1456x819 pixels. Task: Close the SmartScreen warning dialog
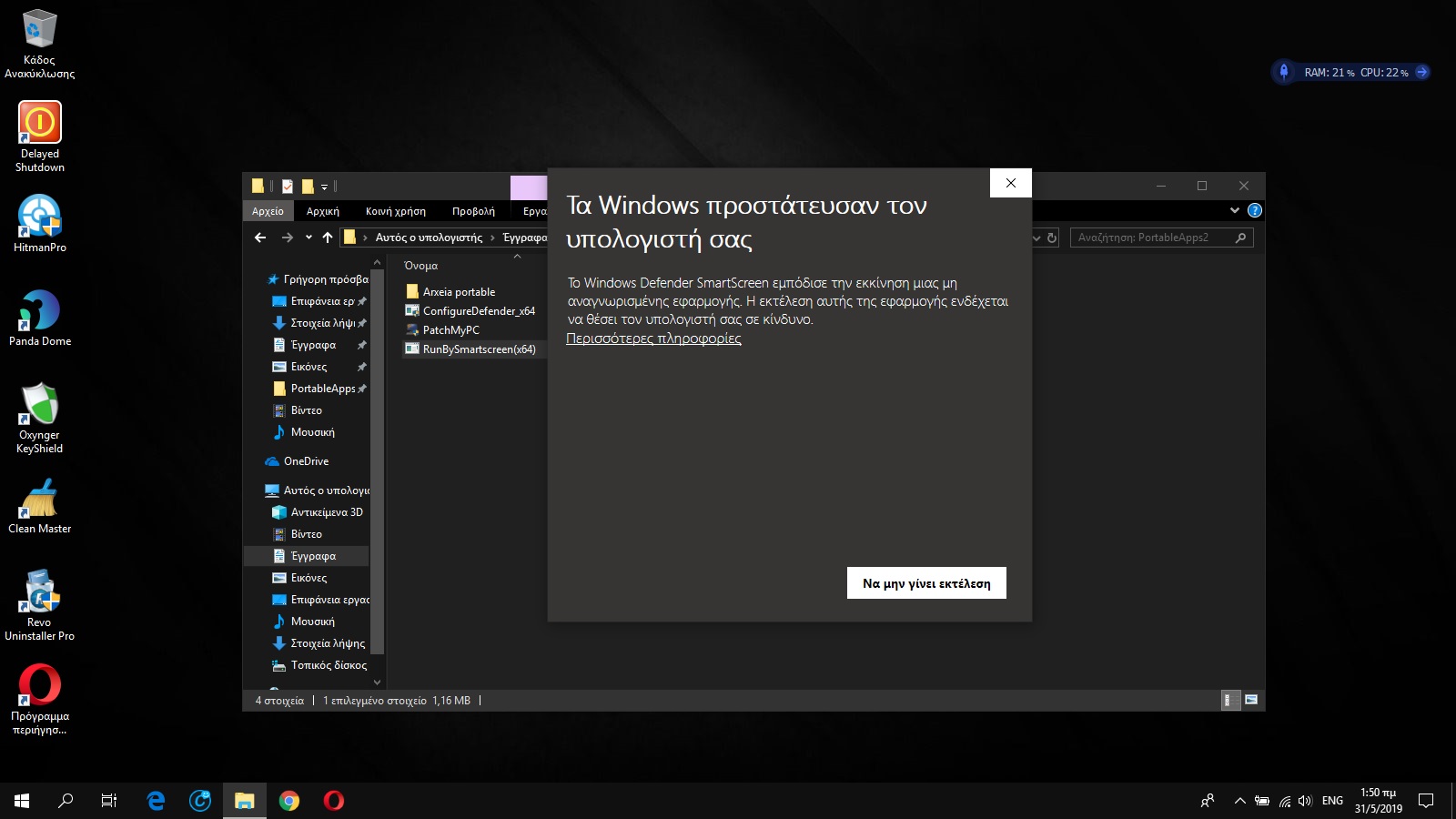[1010, 183]
